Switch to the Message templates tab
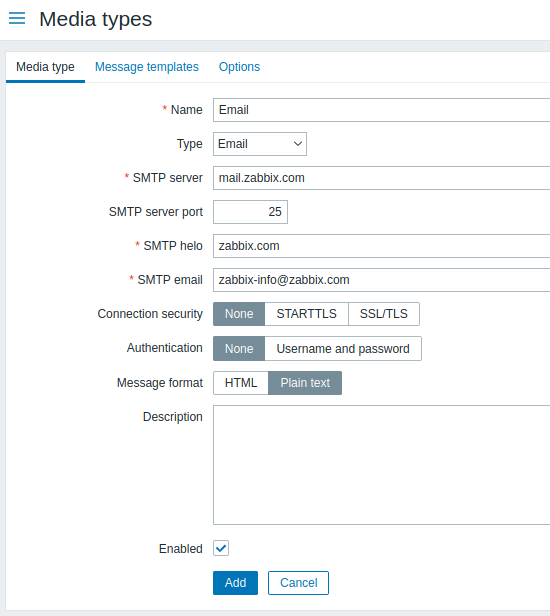The image size is (550, 616). [147, 67]
